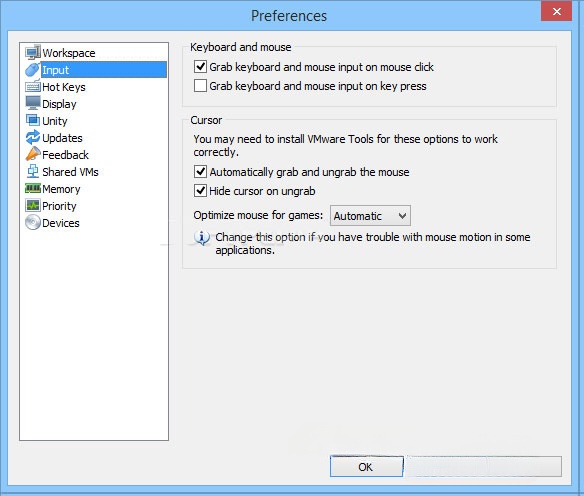Close the Preferences dialog
584x496 pixels.
coord(556,12)
